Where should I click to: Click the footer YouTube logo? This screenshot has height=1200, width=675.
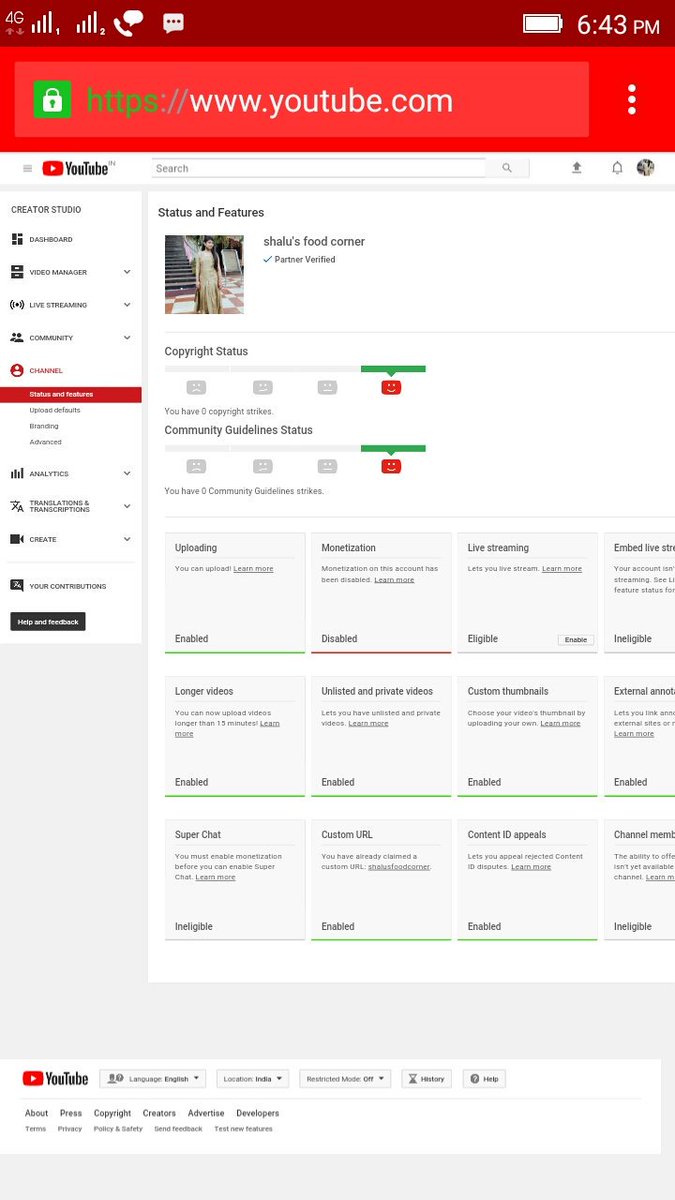coord(55,1079)
